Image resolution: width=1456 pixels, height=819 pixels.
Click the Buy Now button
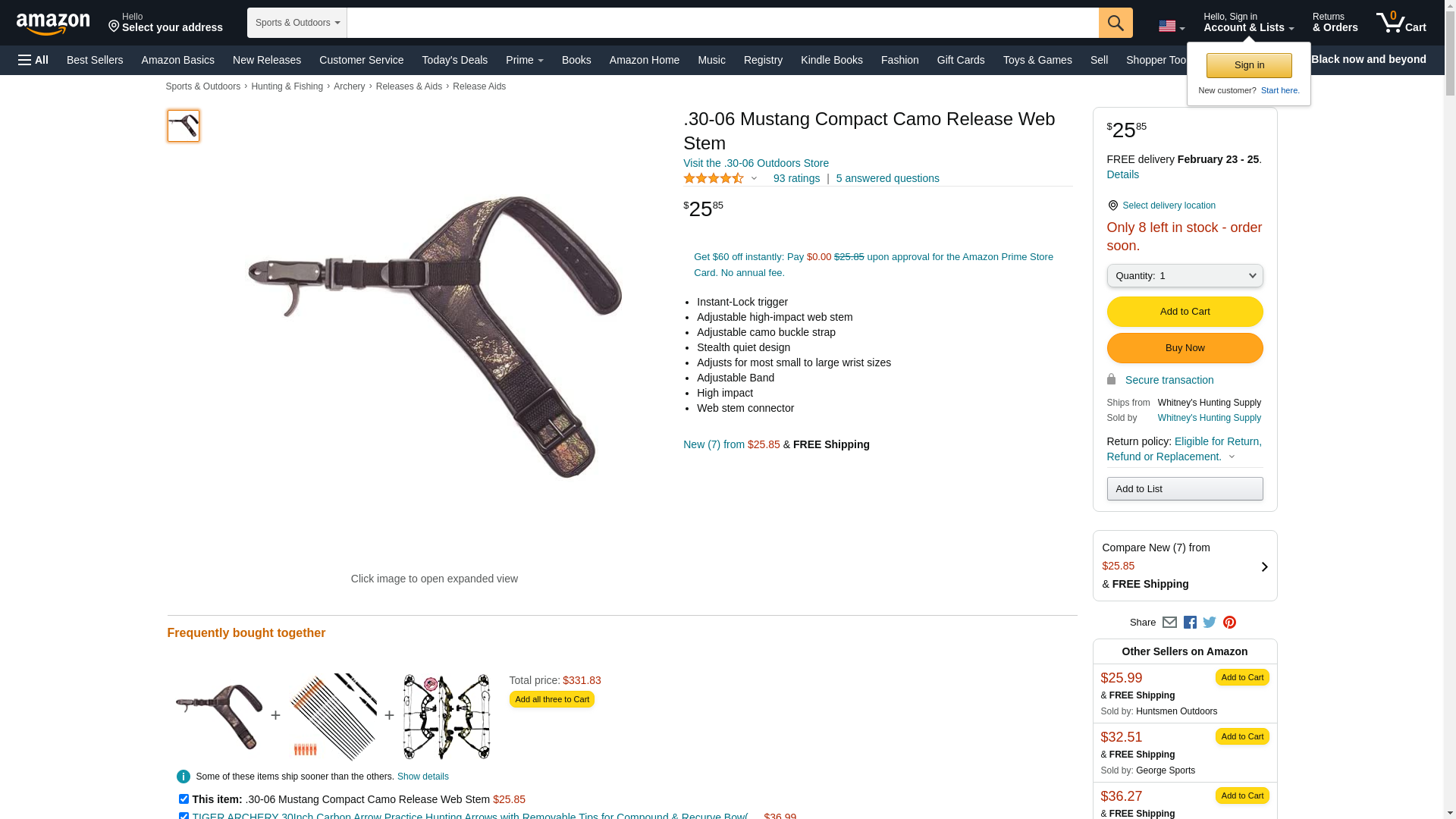1185,348
